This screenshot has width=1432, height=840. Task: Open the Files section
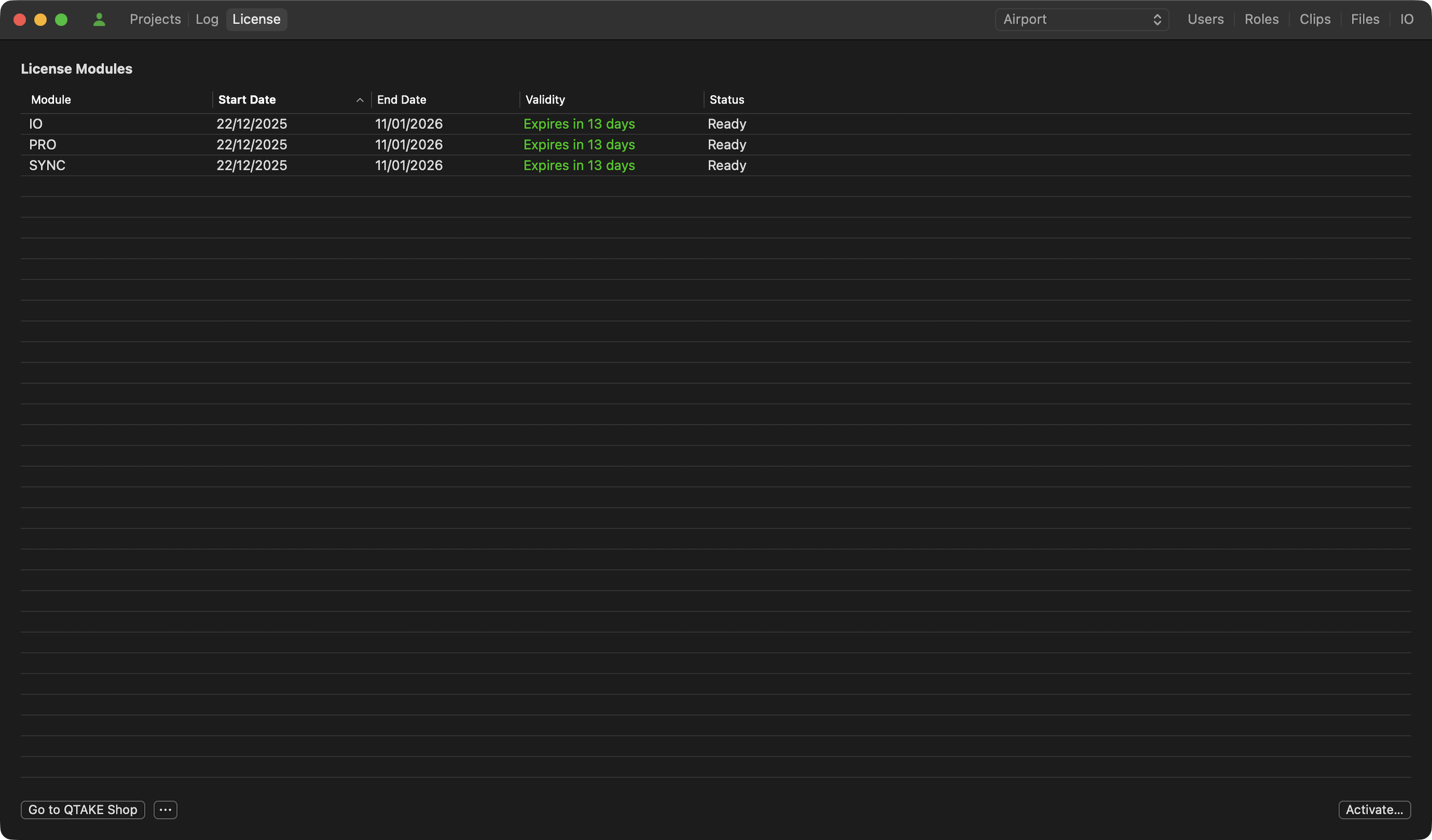1364,19
